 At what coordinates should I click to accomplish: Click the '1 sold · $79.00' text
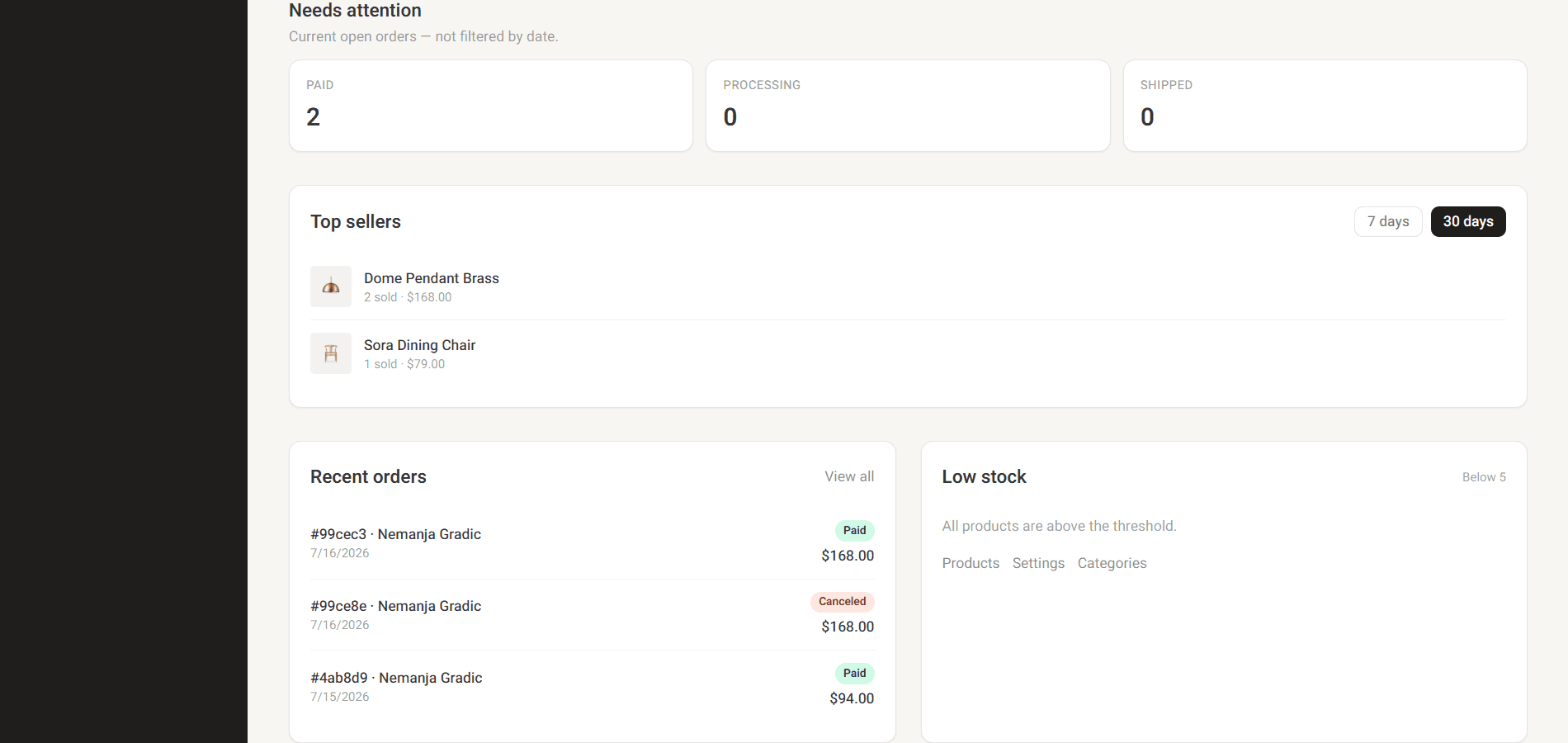(x=404, y=364)
